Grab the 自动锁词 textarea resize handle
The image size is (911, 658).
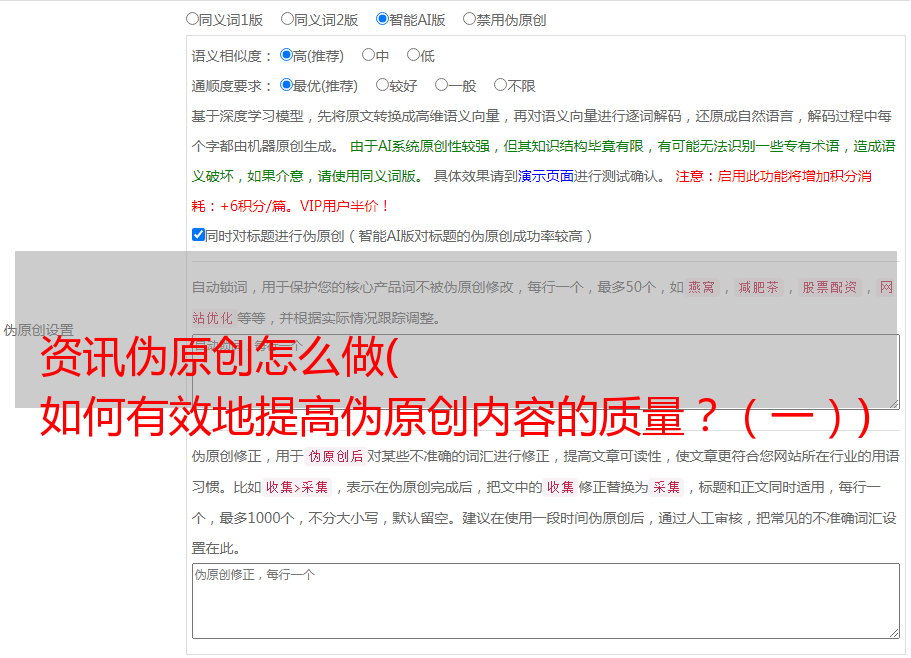coord(894,404)
